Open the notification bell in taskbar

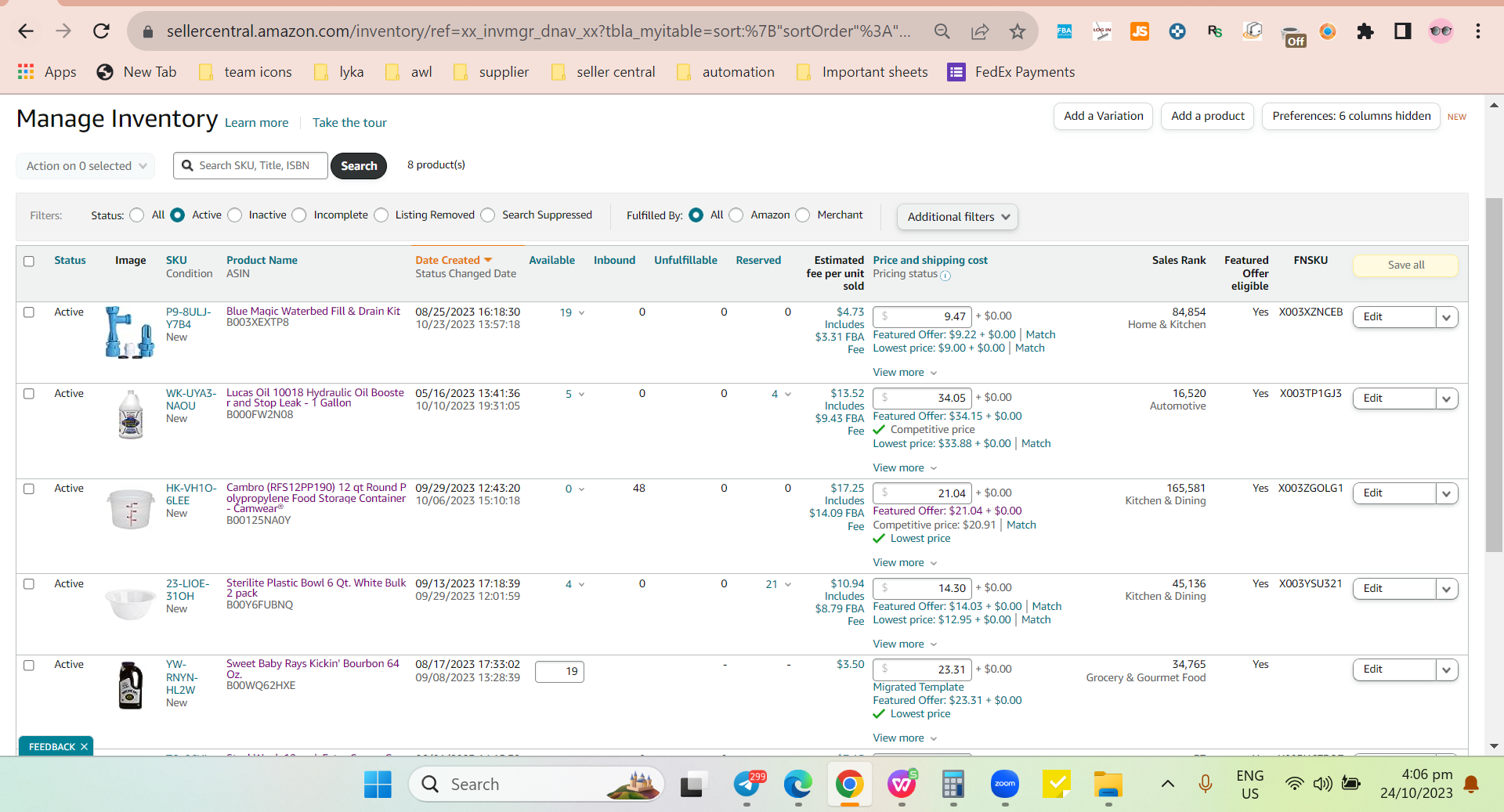coord(1471,784)
